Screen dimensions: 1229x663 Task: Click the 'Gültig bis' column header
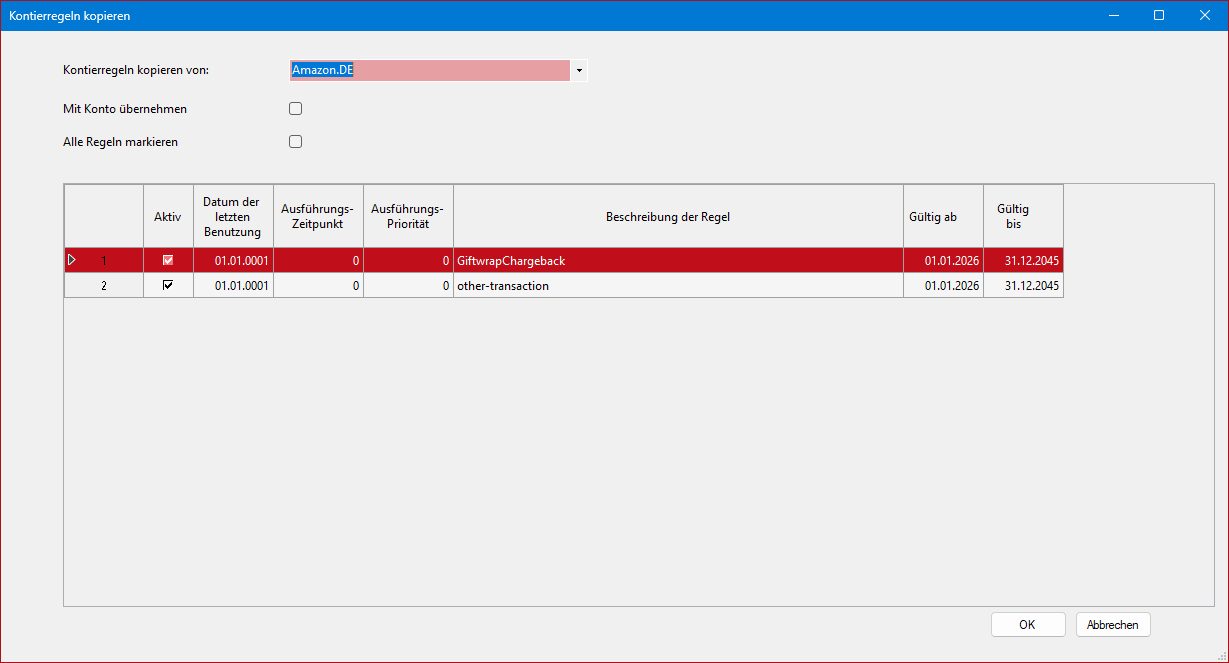[x=1023, y=217]
